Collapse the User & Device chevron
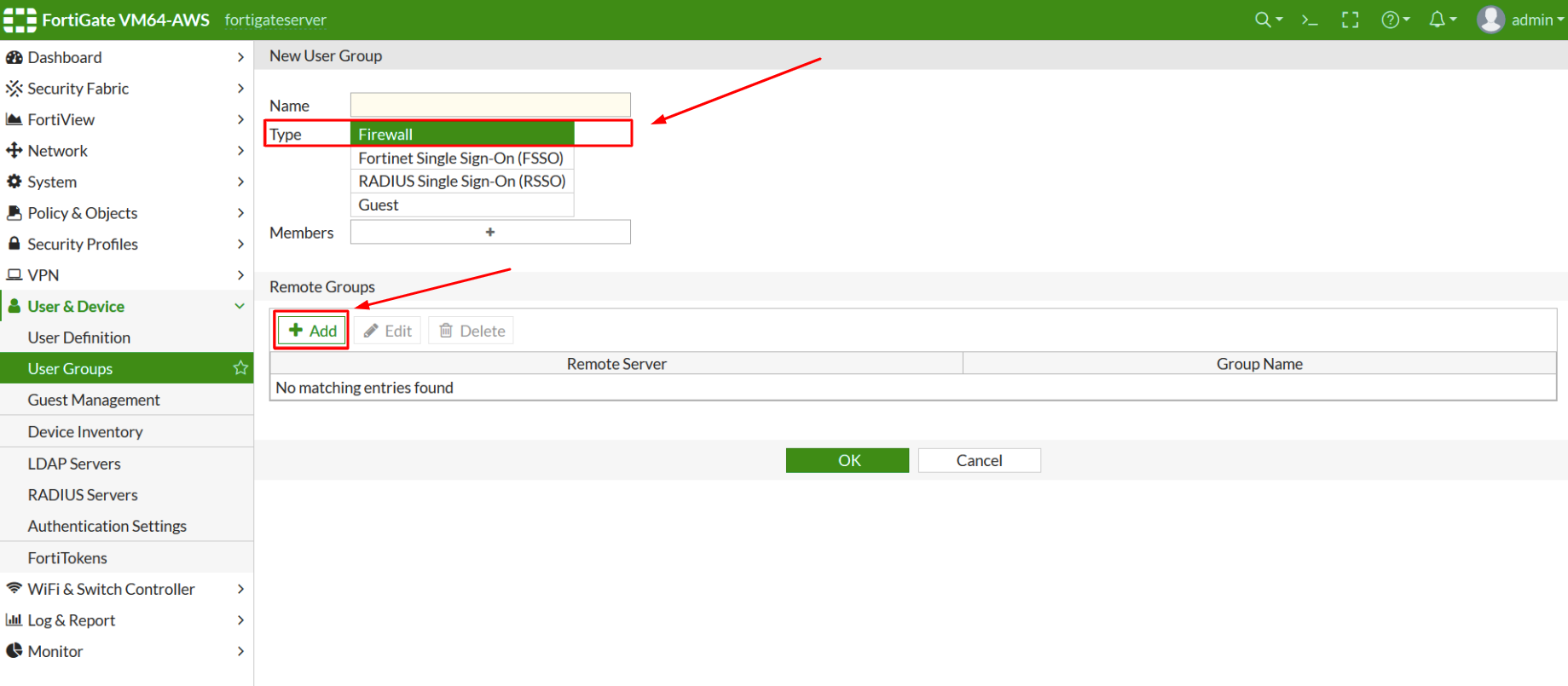This screenshot has width=1568, height=686. [x=240, y=306]
